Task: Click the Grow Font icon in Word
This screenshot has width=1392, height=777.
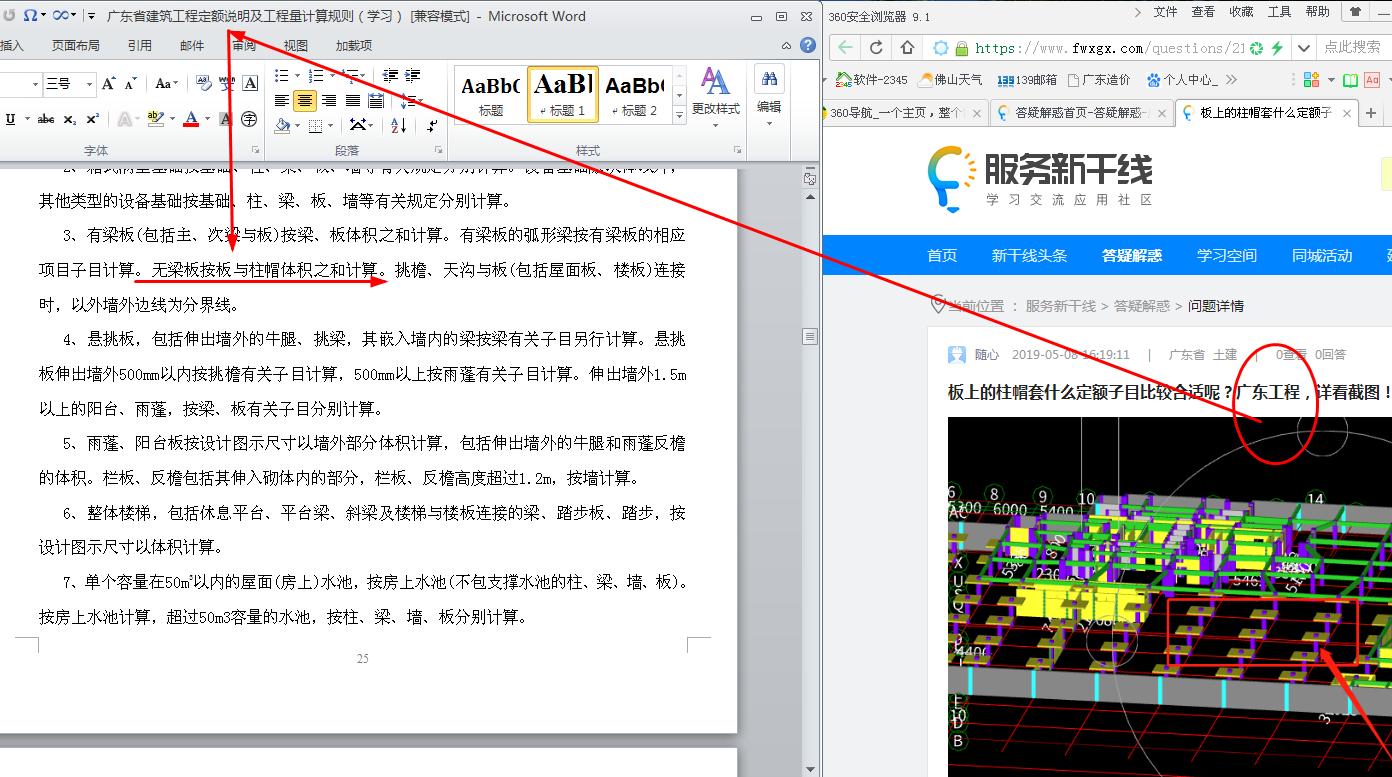Action: (108, 83)
